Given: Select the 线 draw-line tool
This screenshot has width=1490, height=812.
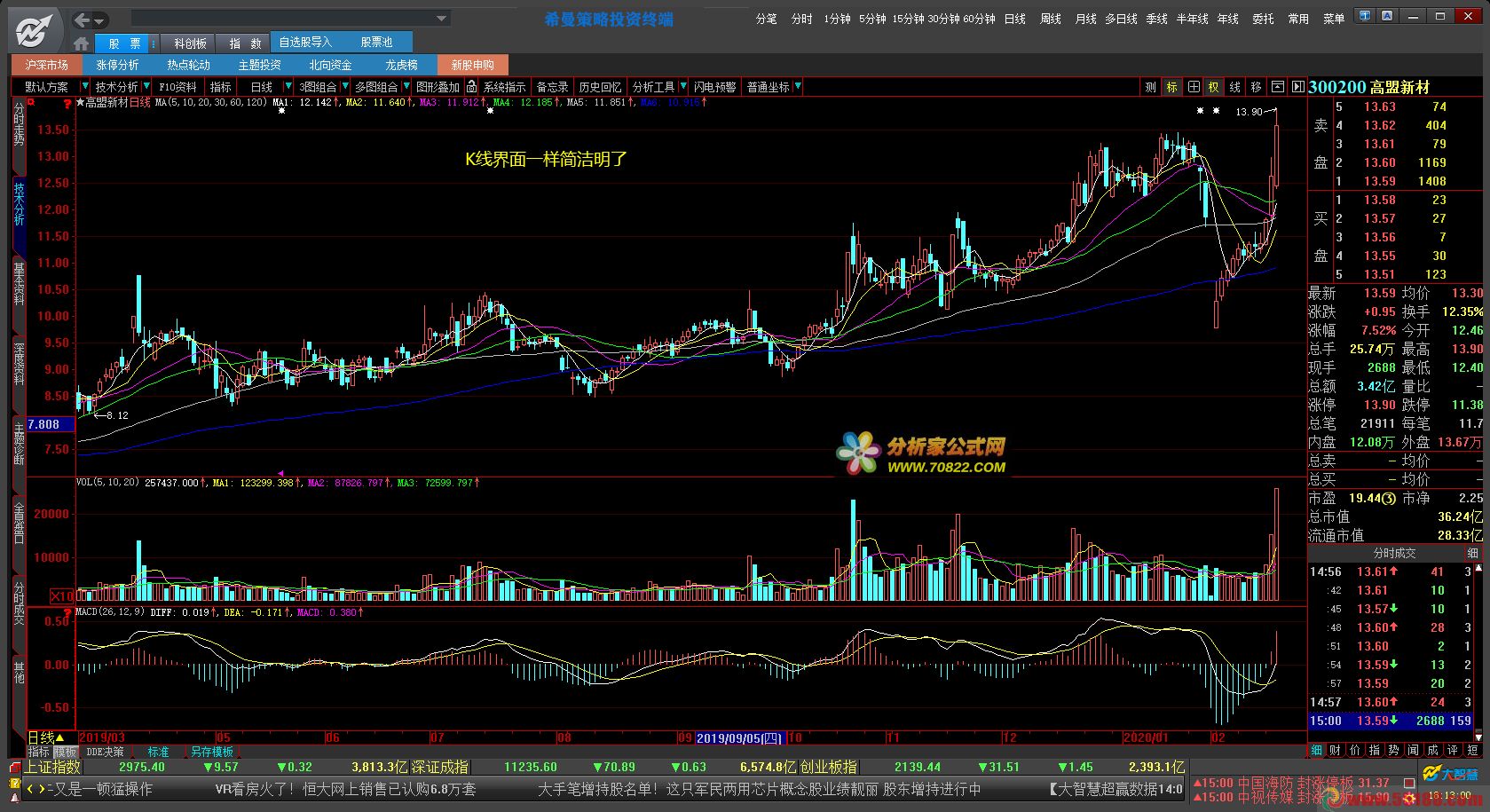Looking at the screenshot, I should [x=1234, y=86].
